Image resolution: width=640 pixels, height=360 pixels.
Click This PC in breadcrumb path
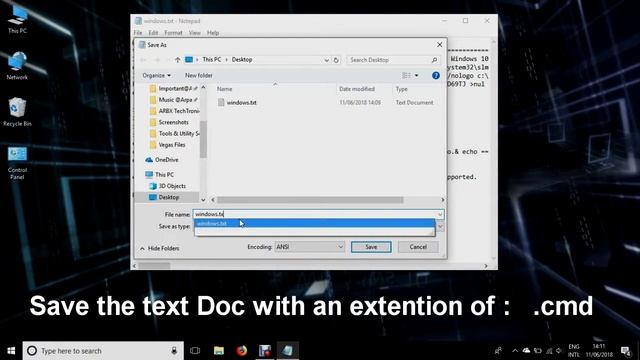[x=212, y=60]
